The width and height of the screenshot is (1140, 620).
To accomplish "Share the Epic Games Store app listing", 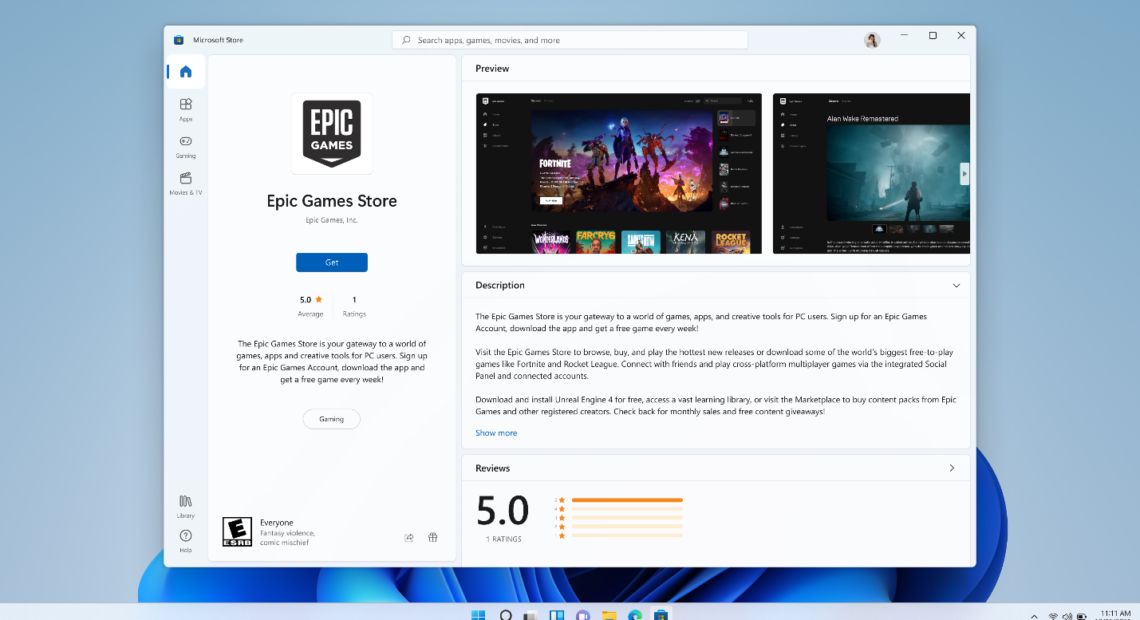I will point(409,537).
